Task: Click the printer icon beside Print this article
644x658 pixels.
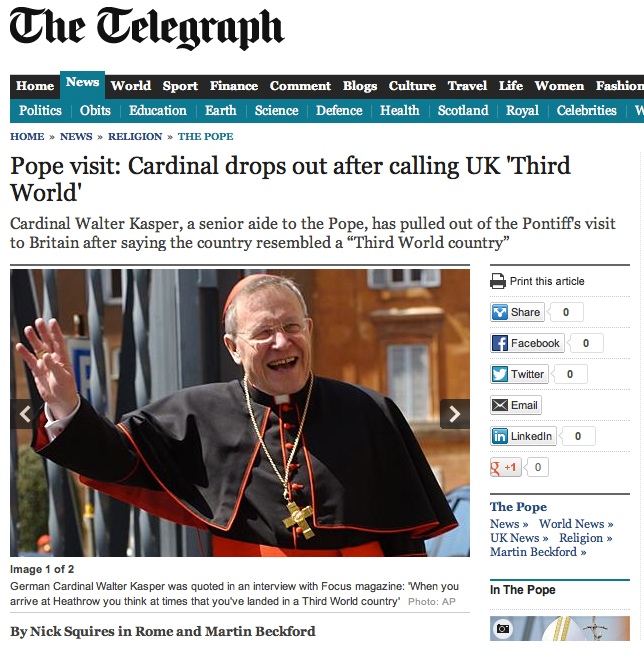Action: [498, 281]
